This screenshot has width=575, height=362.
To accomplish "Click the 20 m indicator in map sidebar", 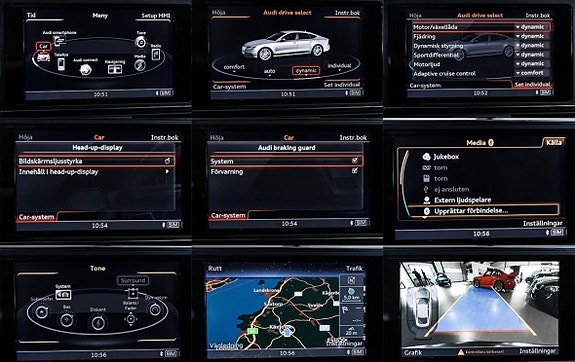I will (352, 330).
